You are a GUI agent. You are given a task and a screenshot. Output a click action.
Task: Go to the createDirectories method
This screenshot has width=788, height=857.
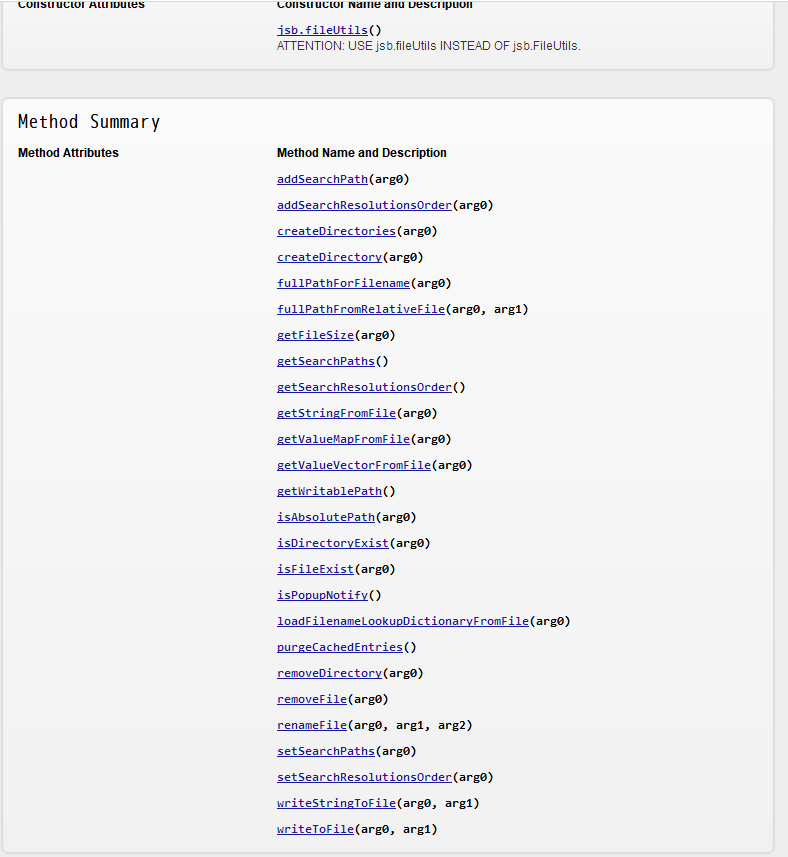click(x=329, y=231)
